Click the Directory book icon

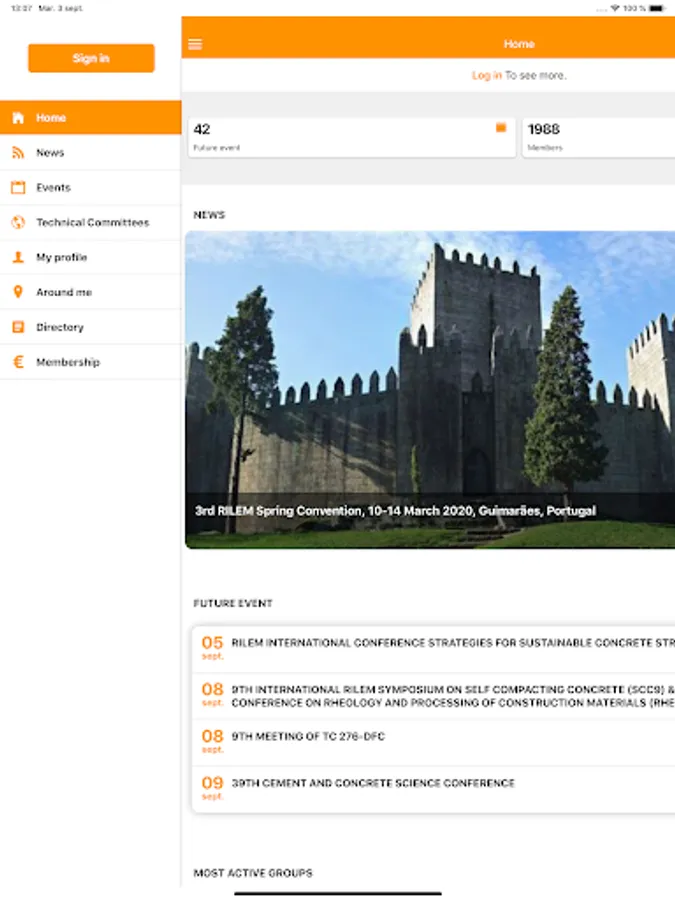click(18, 327)
